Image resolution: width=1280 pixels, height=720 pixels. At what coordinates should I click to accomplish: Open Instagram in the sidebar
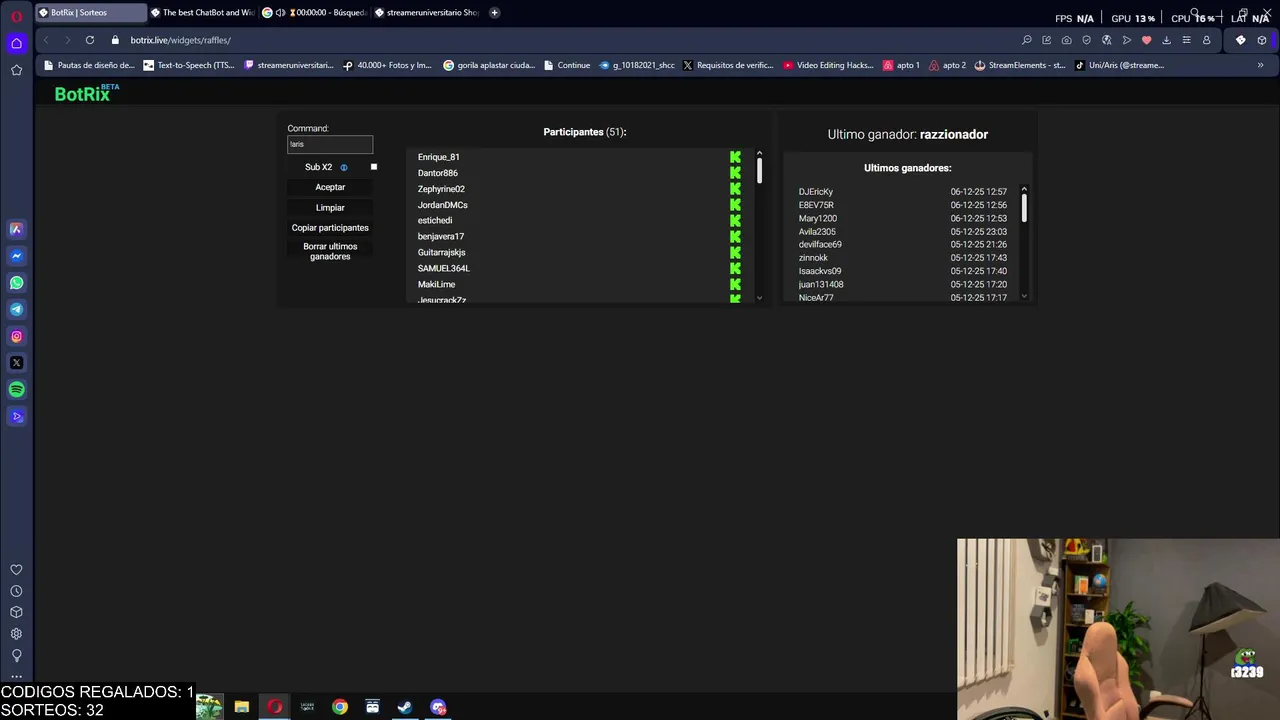(16, 337)
